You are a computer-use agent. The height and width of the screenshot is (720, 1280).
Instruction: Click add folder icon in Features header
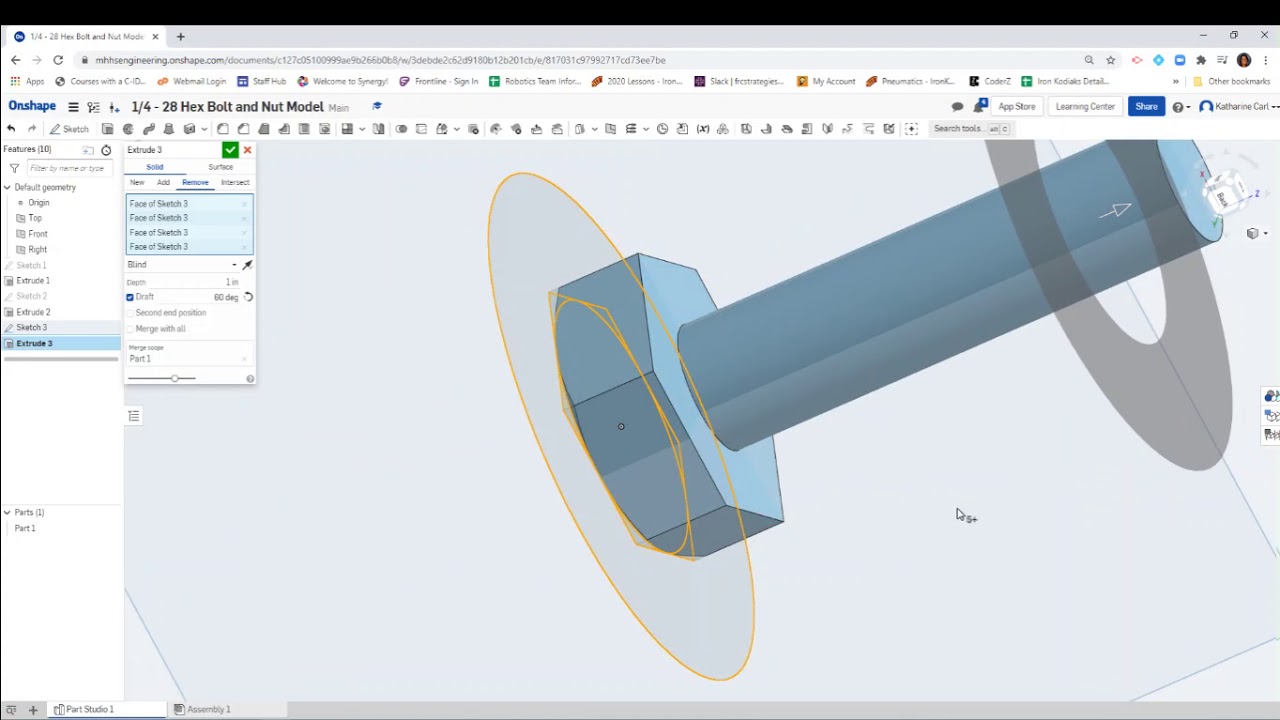pyautogui.click(x=88, y=150)
